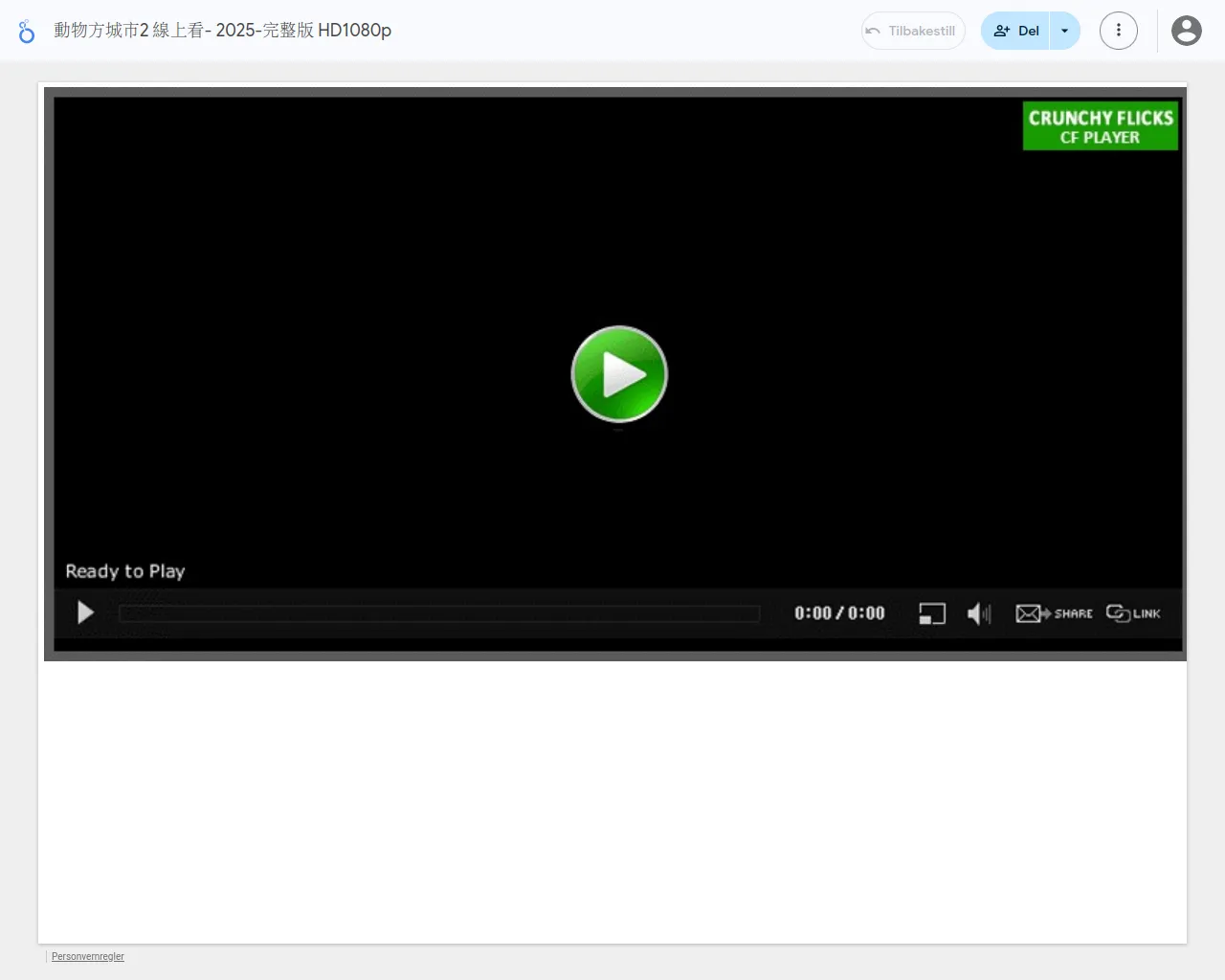Viewport: 1225px width, 980px height.
Task: Click the Looker Studio logo icon
Action: [27, 31]
